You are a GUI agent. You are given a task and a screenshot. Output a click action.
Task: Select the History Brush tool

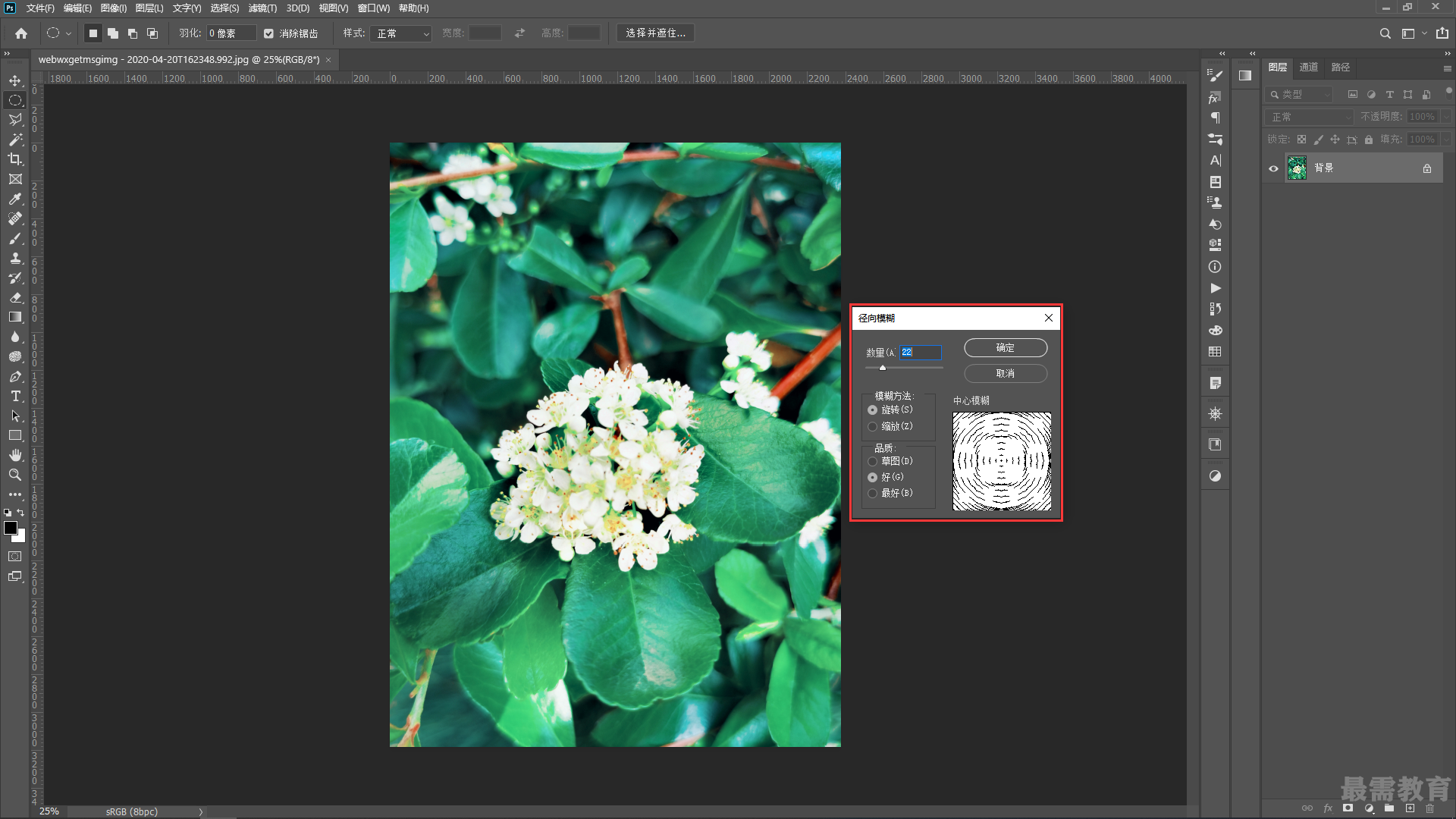(15, 278)
